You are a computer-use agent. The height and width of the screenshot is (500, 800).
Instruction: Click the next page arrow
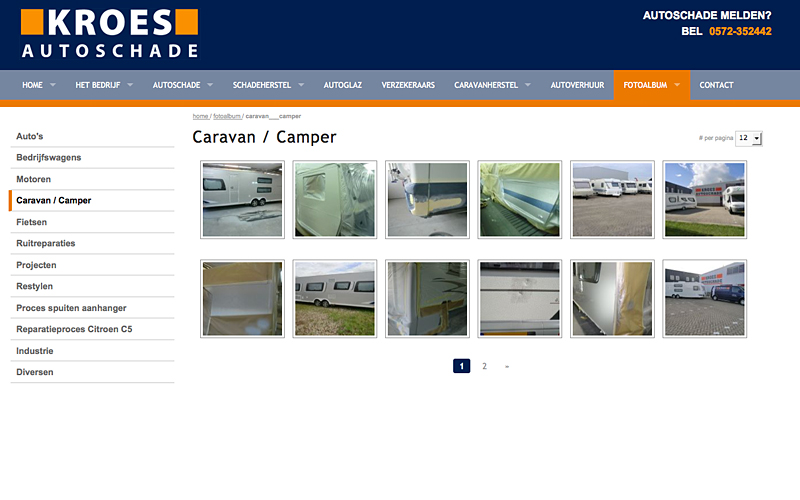point(507,366)
